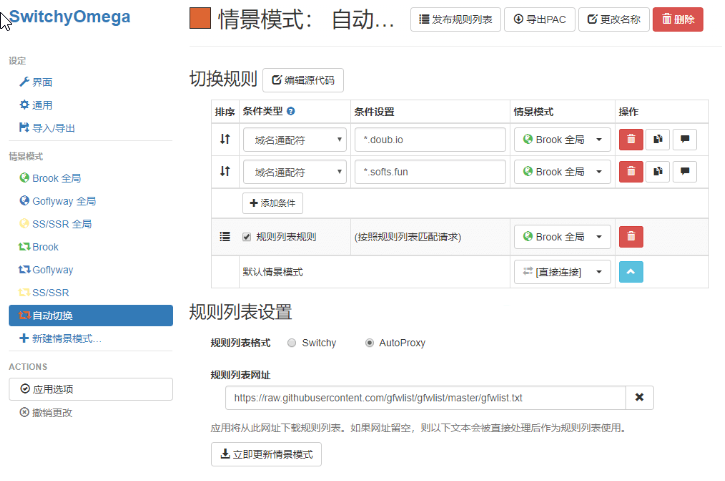This screenshot has height=481, width=725.
Task: Delete the rule list rule row
Action: (631, 237)
